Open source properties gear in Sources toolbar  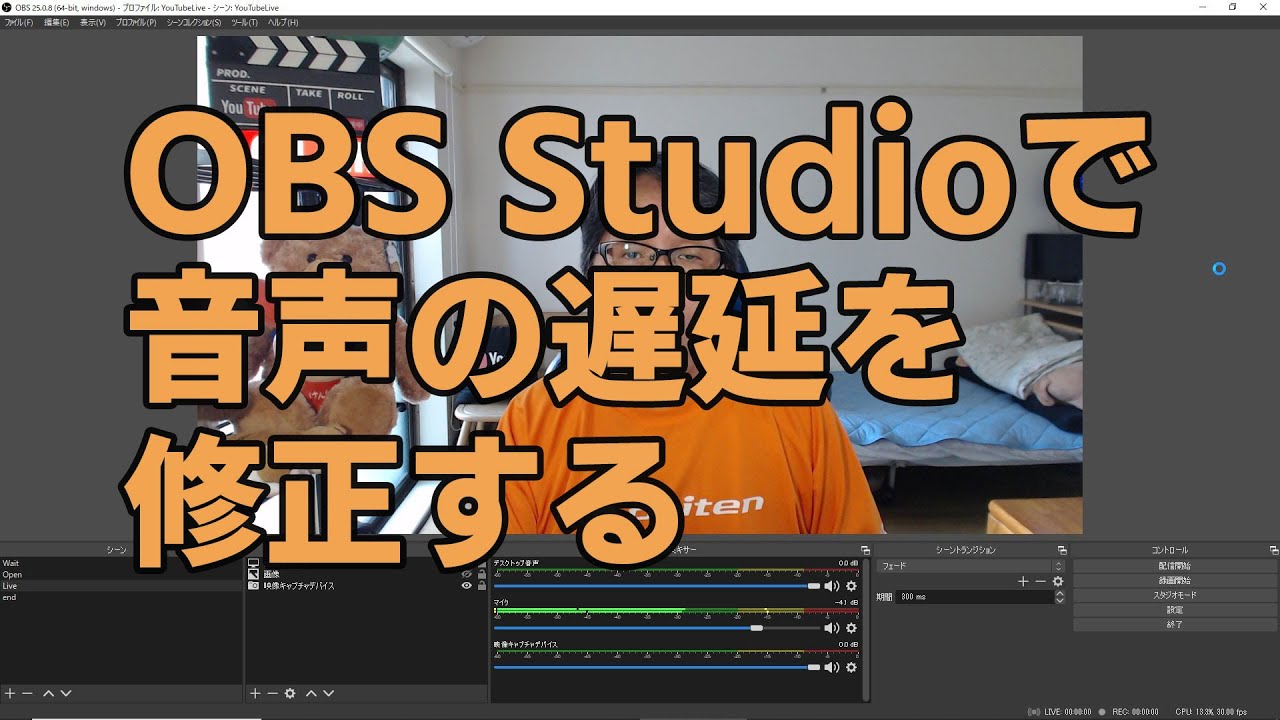pyautogui.click(x=290, y=693)
